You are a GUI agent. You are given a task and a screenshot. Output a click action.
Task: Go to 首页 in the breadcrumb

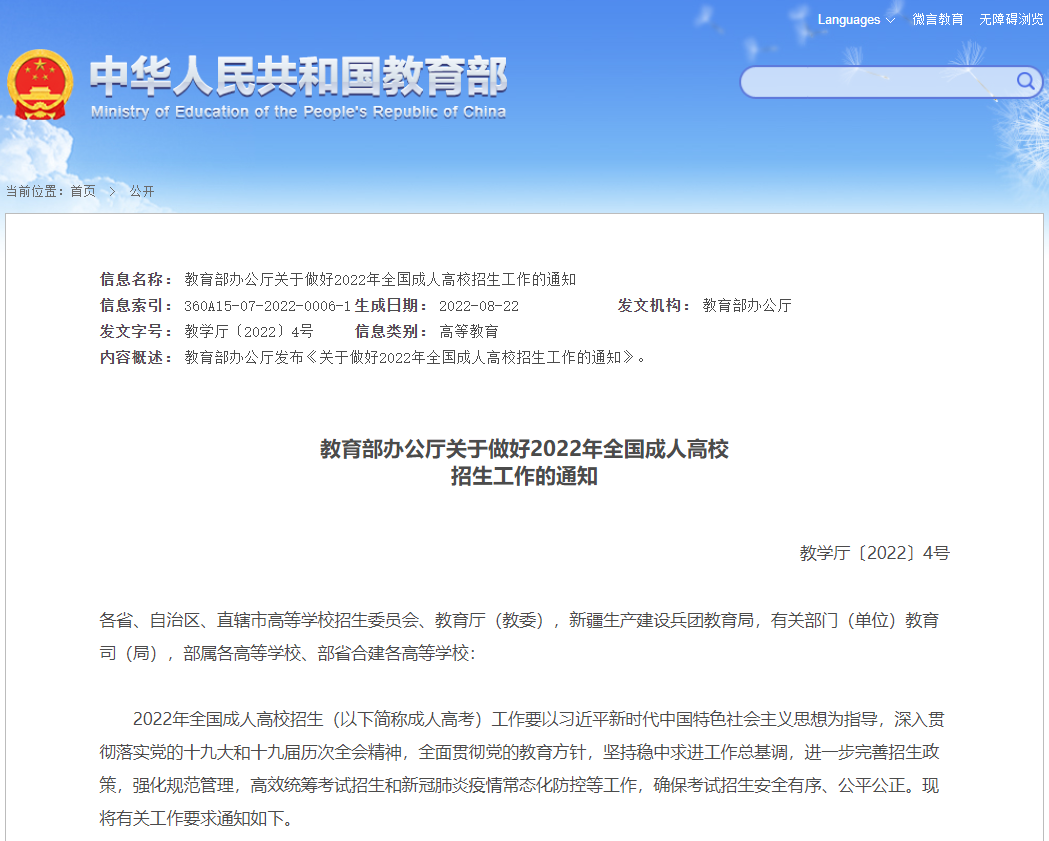(83, 191)
